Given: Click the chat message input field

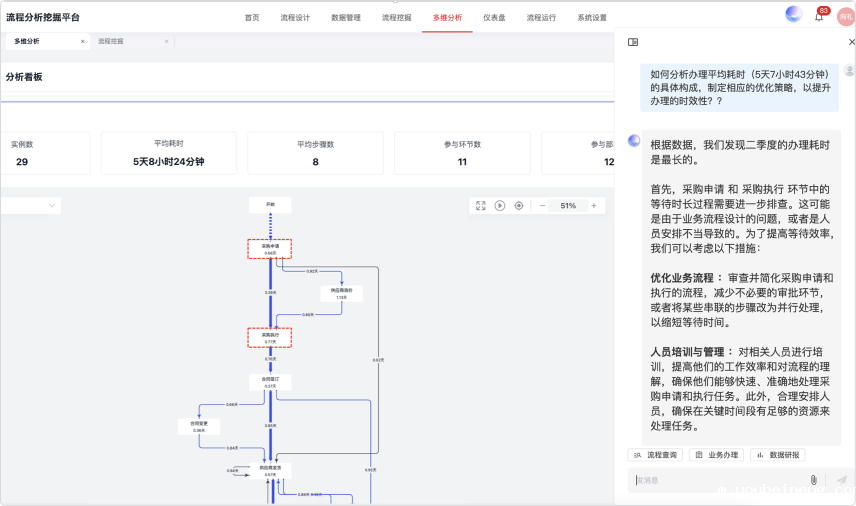Looking at the screenshot, I should [x=715, y=480].
